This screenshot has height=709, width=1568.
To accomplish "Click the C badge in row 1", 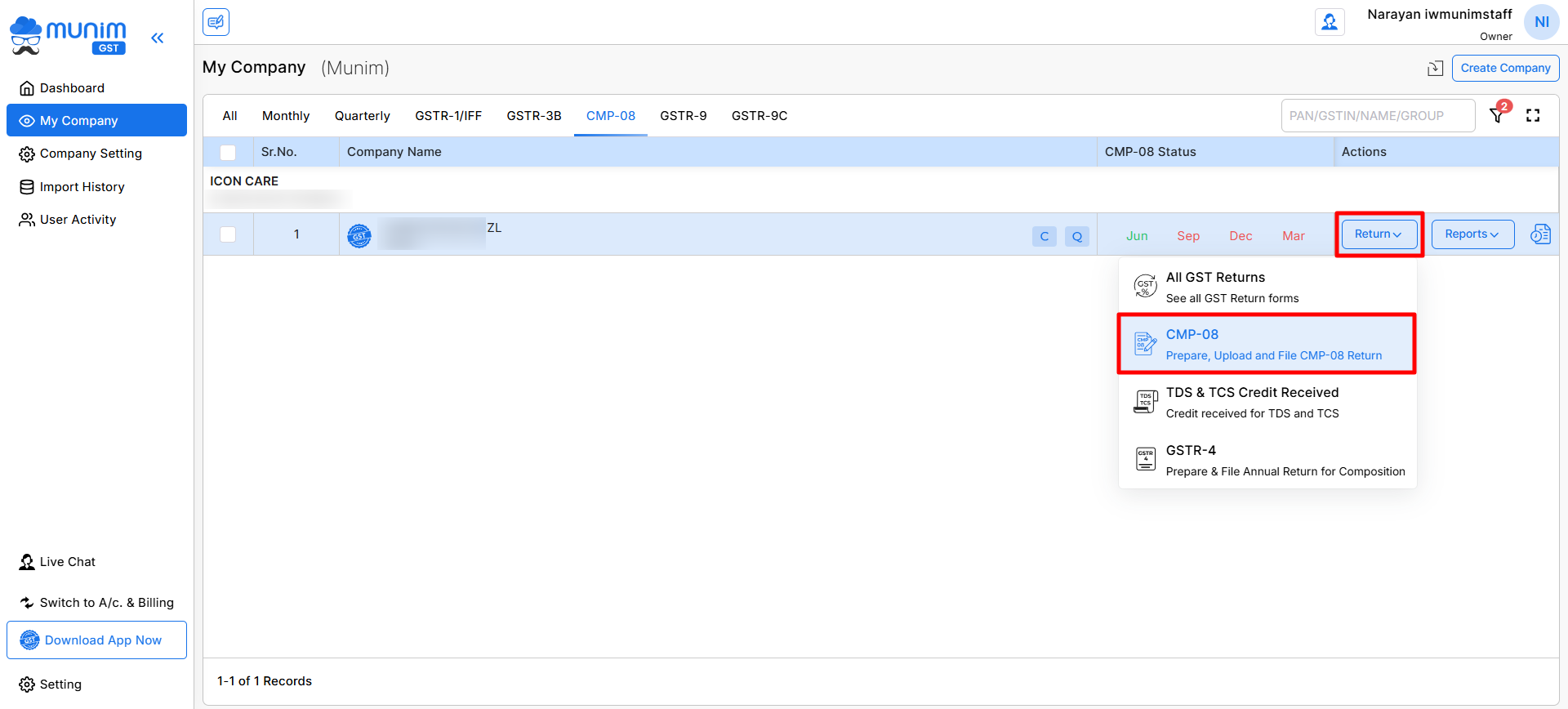I will 1045,236.
